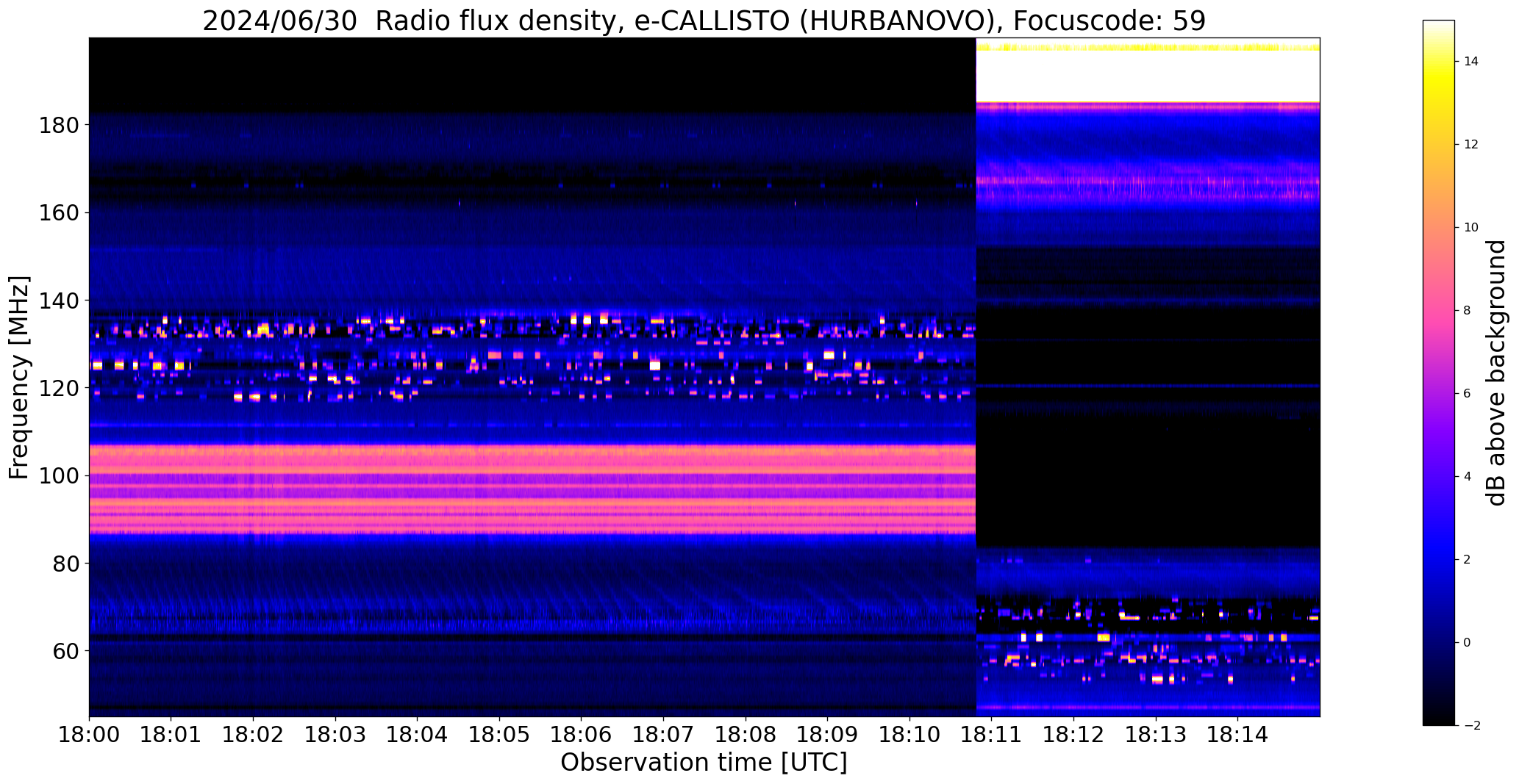1519x784 pixels.
Task: Click the 18:05 time tick label
Action: tap(500, 734)
